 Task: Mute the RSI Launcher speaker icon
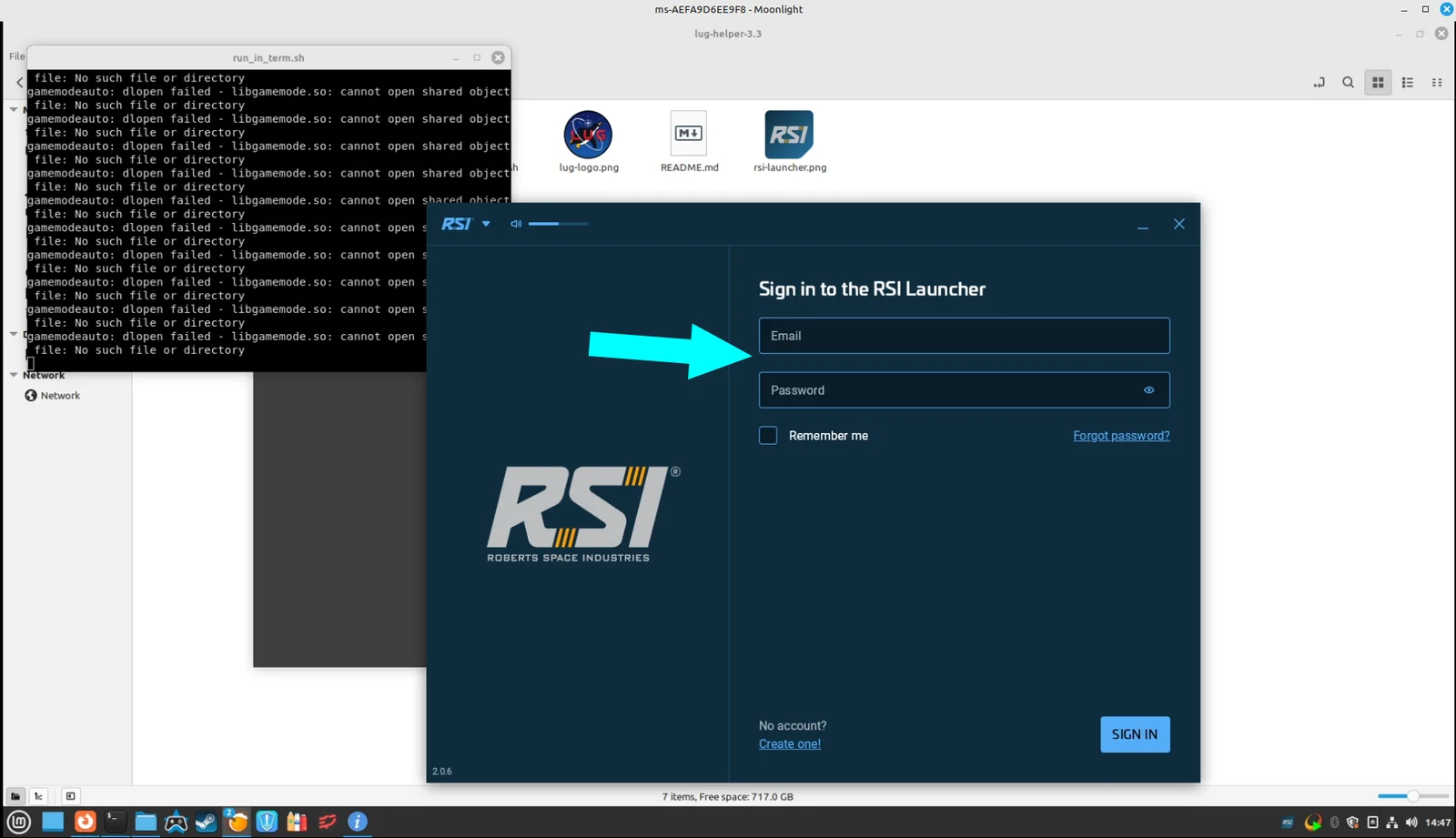pos(516,224)
